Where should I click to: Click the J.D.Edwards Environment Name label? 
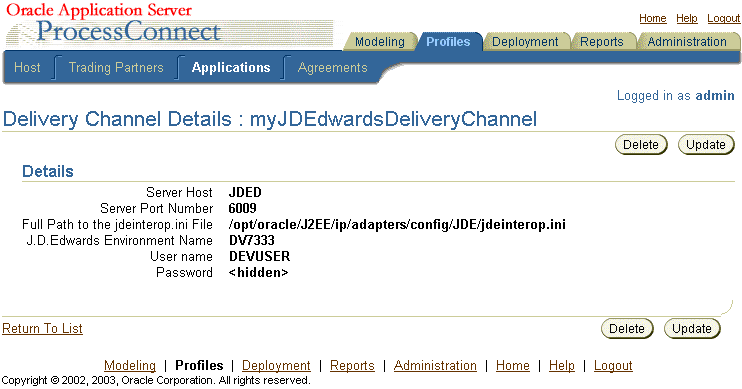coord(119,241)
